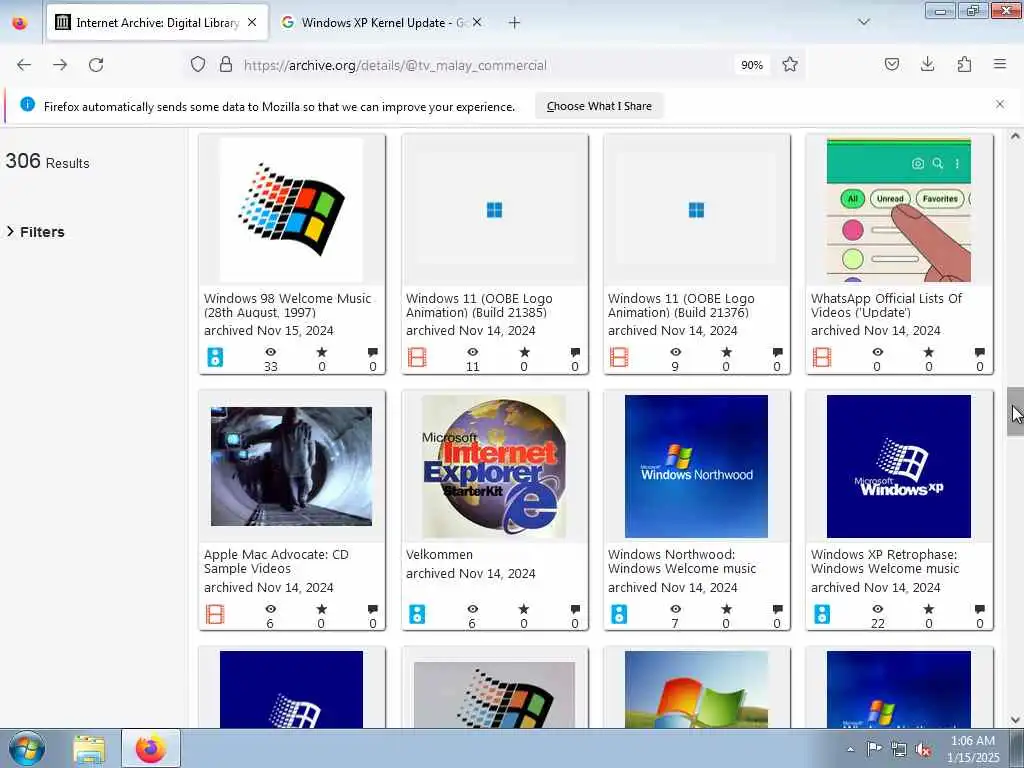Click the forward navigation arrow
Viewport: 1024px width, 768px height.
(60, 65)
